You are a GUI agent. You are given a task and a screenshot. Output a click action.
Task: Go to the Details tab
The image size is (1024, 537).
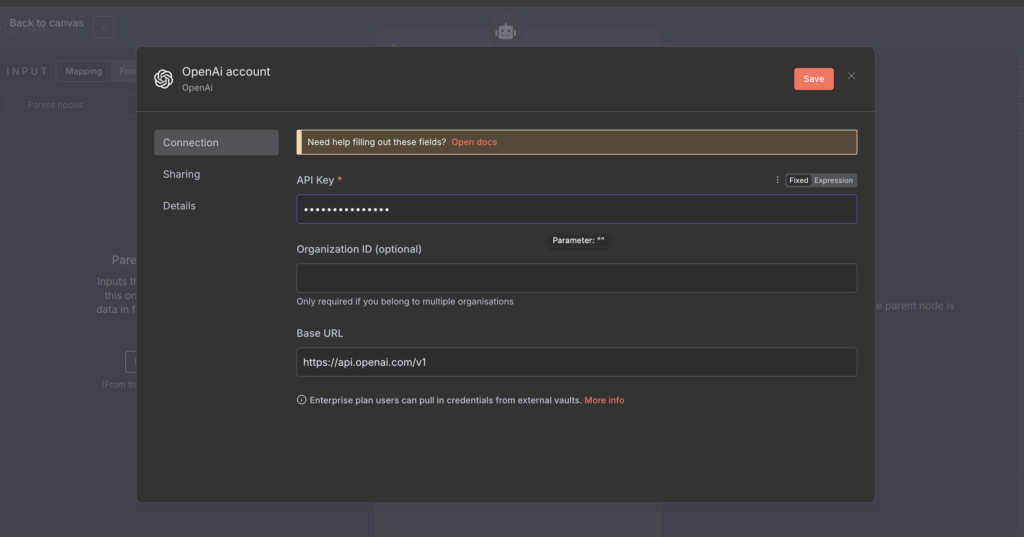pyautogui.click(x=180, y=206)
